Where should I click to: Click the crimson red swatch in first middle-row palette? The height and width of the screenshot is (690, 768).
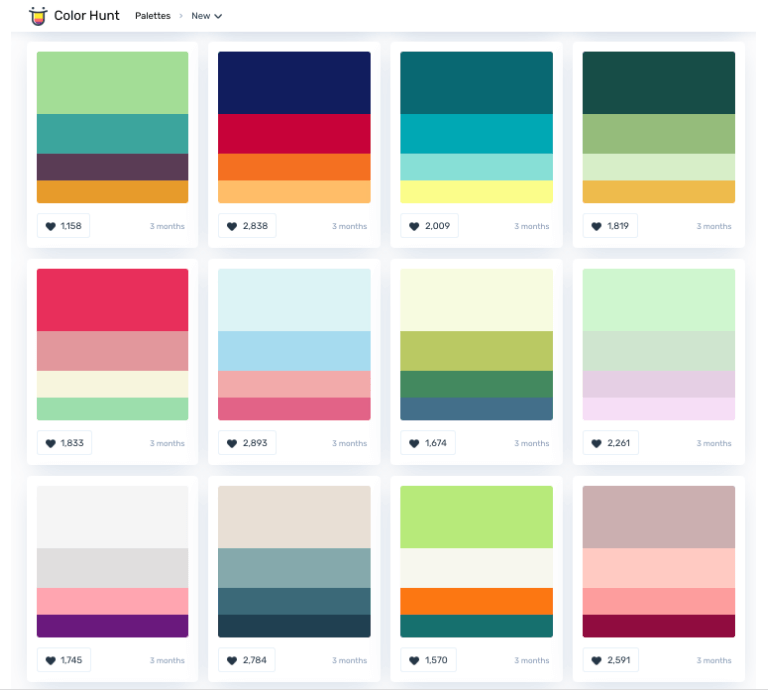112,299
